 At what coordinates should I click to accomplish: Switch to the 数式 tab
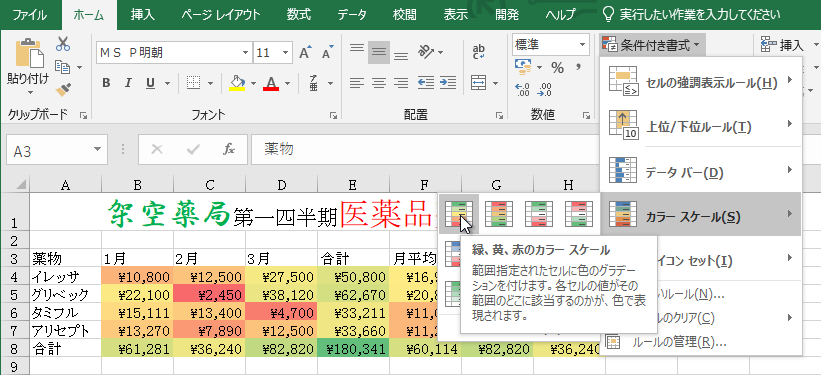[298, 14]
